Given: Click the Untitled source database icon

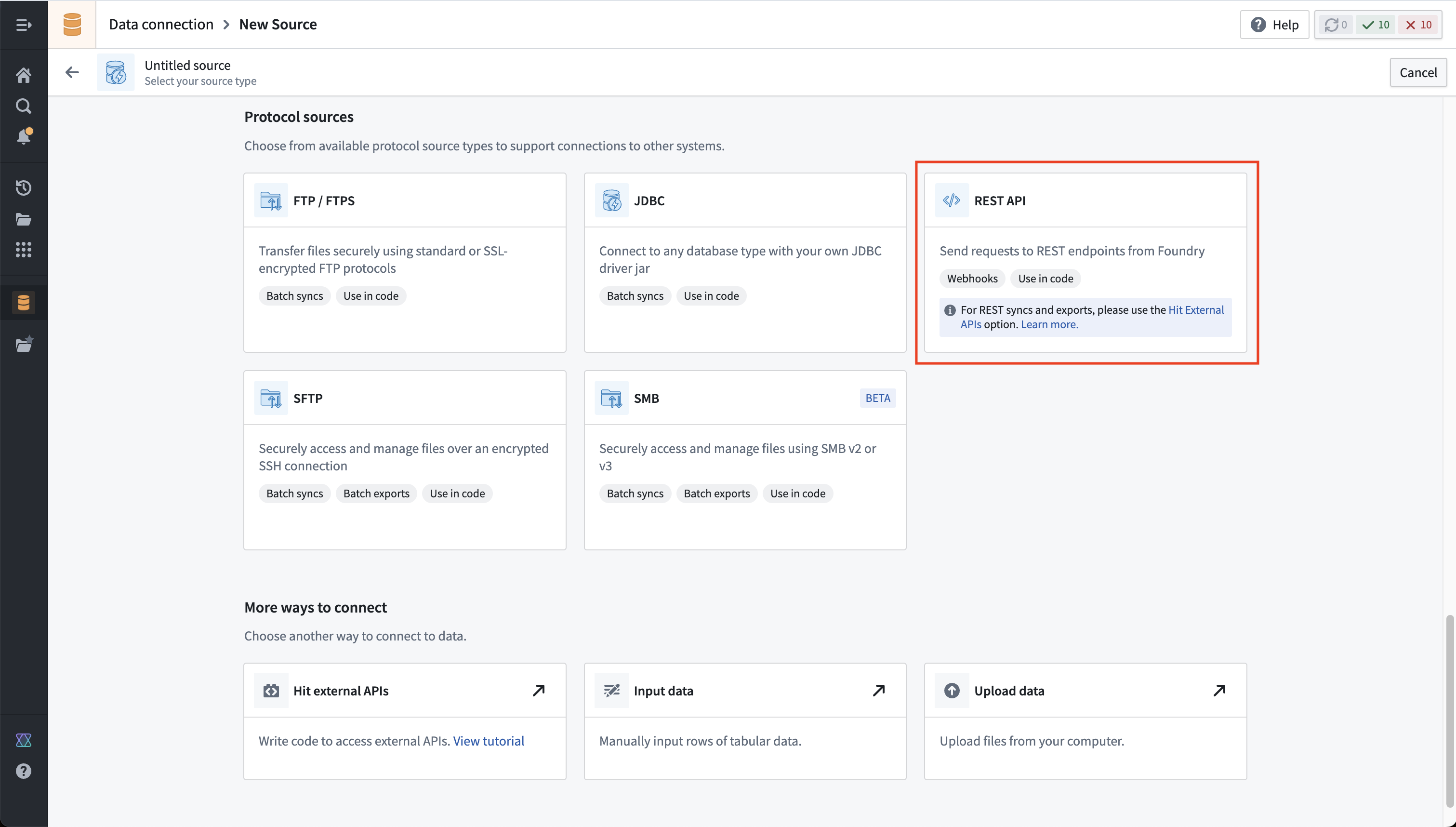Looking at the screenshot, I should tap(116, 72).
